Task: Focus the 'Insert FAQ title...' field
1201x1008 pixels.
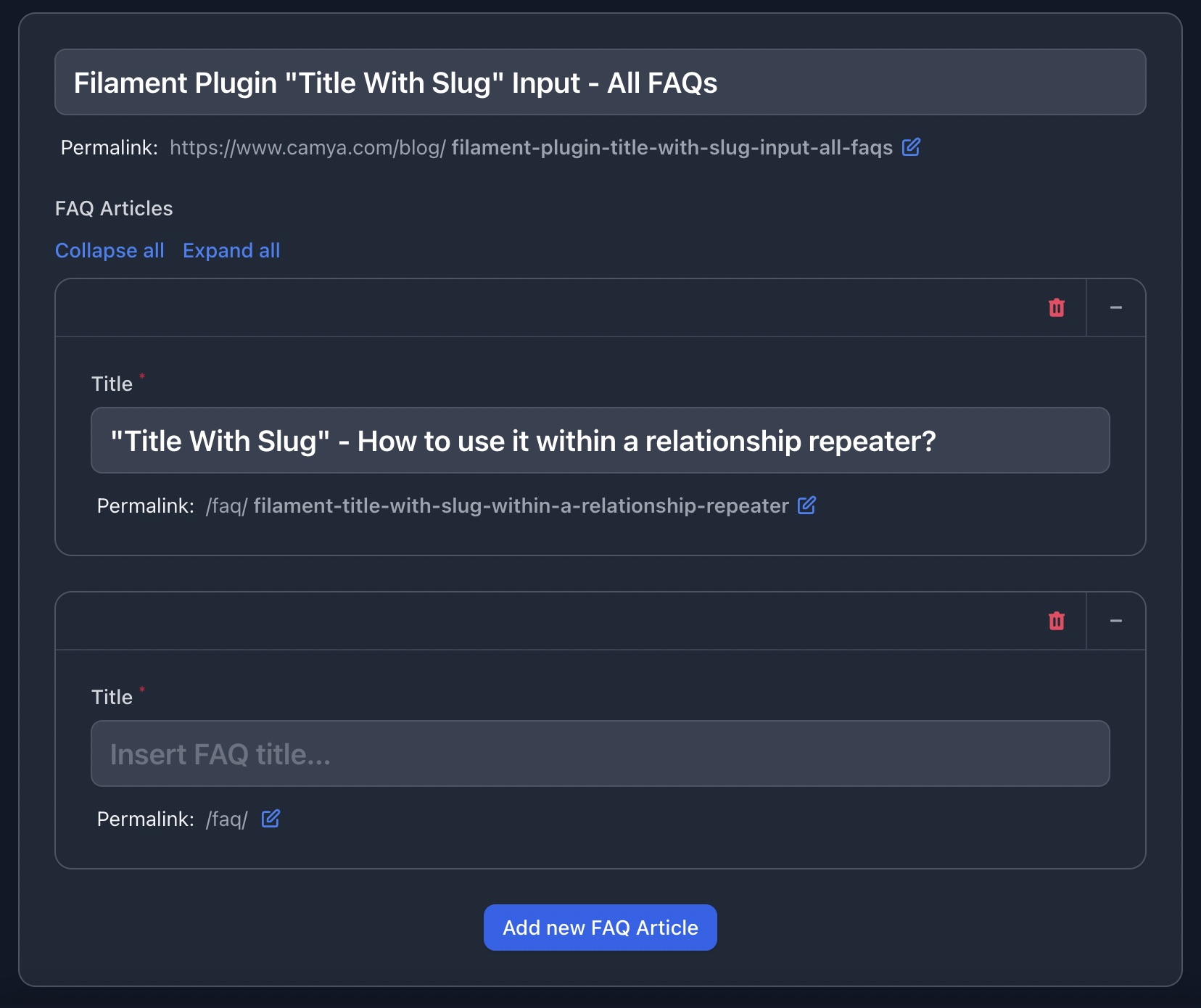Action: [600, 753]
